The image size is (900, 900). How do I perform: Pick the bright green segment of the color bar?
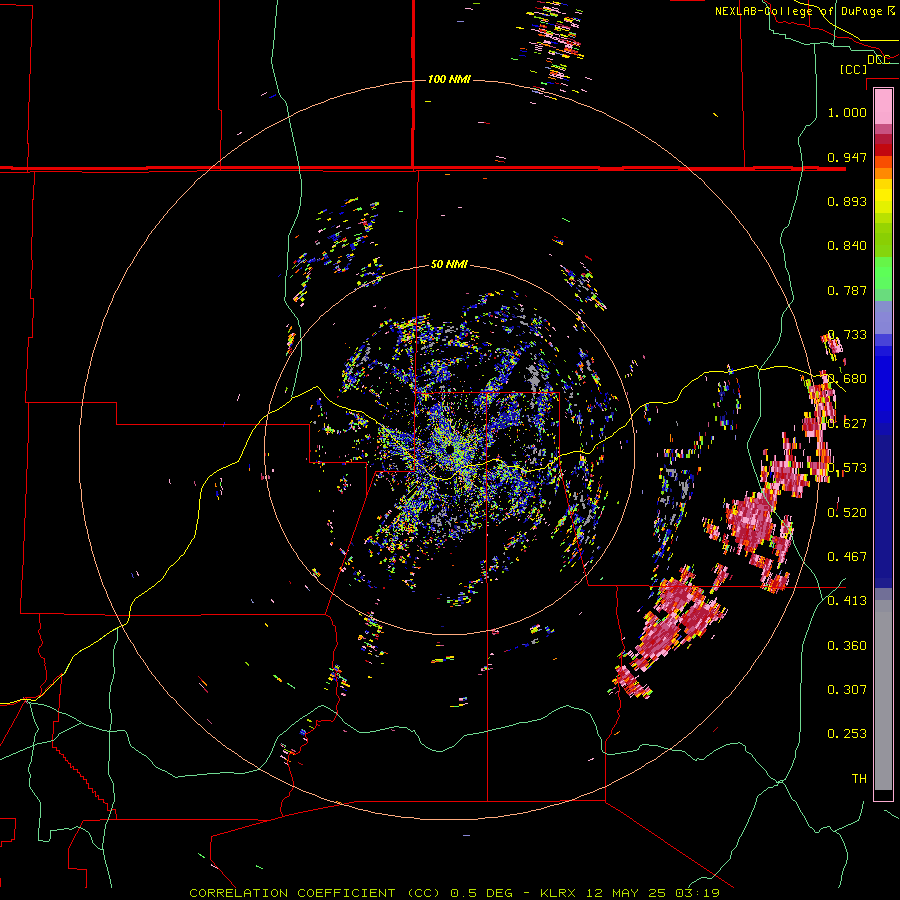[883, 273]
